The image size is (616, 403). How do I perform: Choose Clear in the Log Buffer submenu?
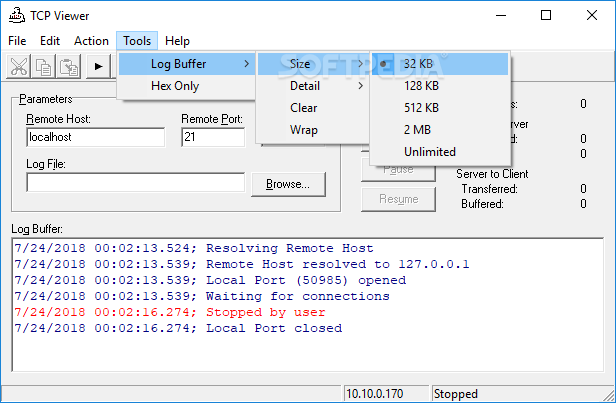[x=313, y=108]
